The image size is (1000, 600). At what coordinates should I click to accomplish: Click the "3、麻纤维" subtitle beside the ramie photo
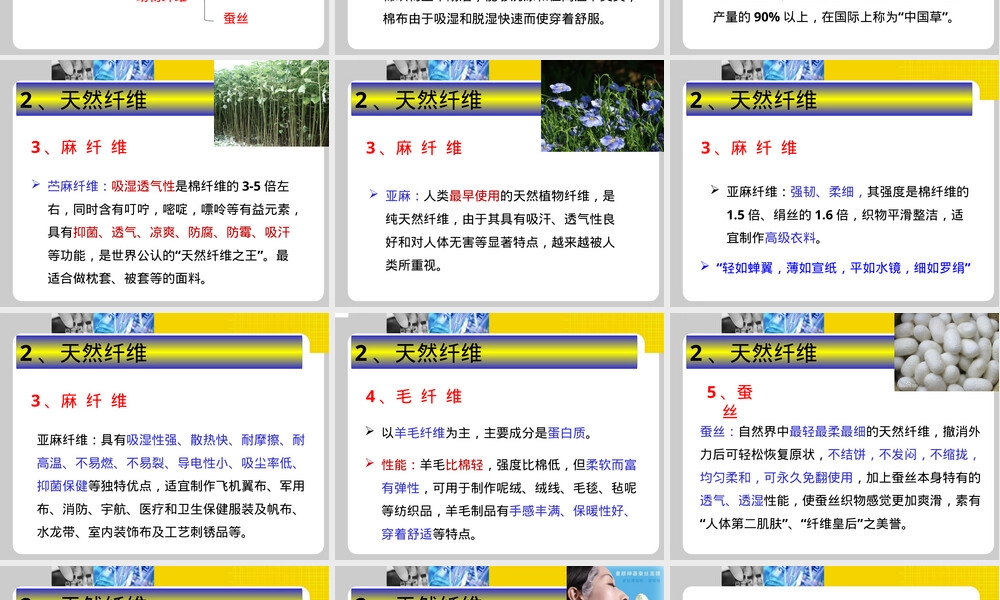[79, 147]
